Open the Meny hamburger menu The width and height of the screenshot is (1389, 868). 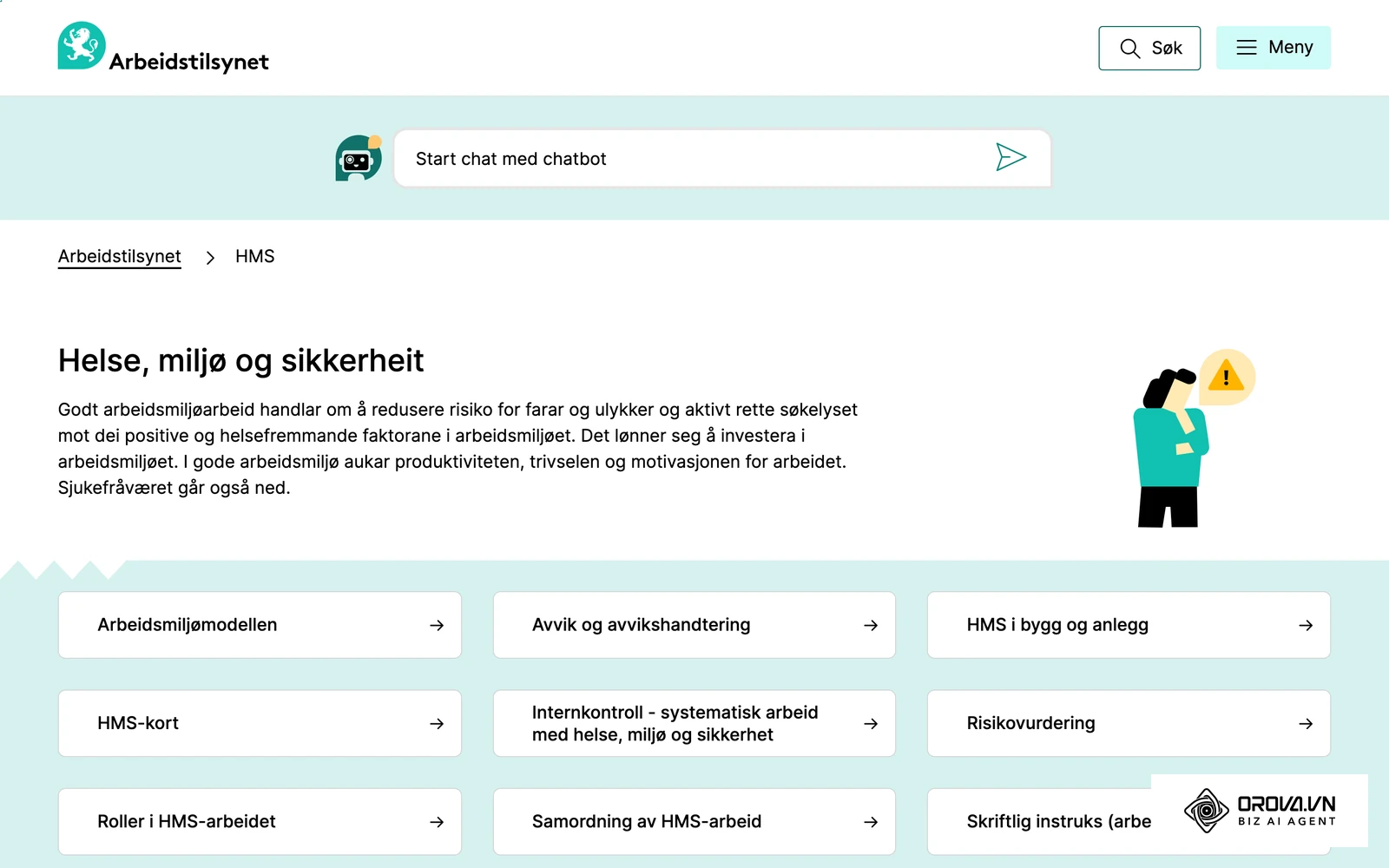tap(1273, 48)
